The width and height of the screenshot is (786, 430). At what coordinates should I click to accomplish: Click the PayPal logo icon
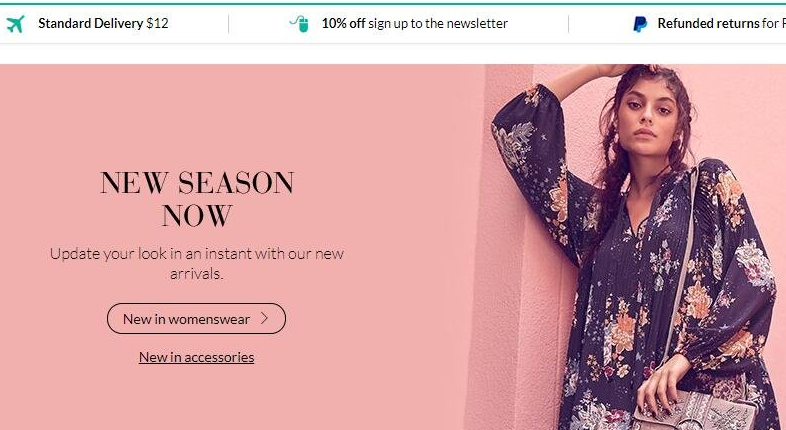pyautogui.click(x=640, y=24)
